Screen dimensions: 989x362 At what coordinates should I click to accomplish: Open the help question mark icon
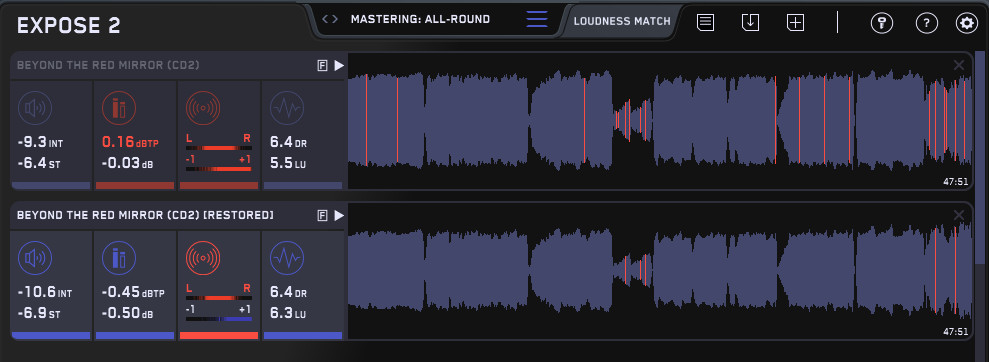coord(926,23)
